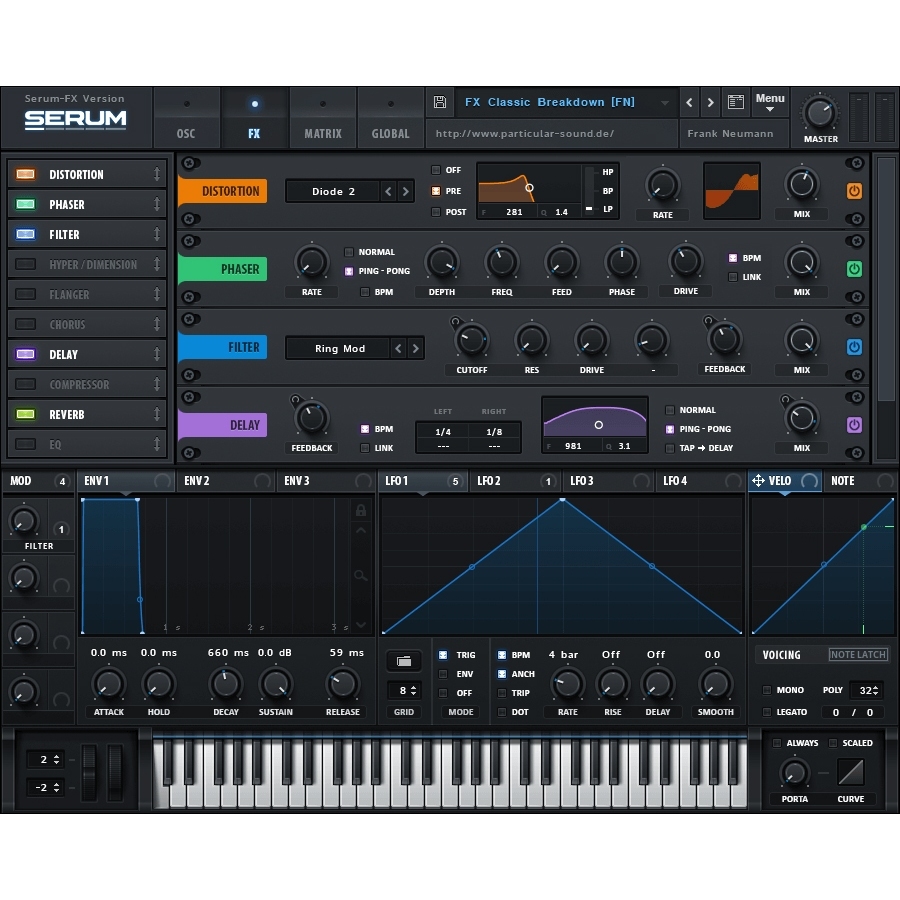This screenshot has width=900, height=900.
Task: Click the Reverb reorder arrows in rack list
Action: [x=157, y=414]
